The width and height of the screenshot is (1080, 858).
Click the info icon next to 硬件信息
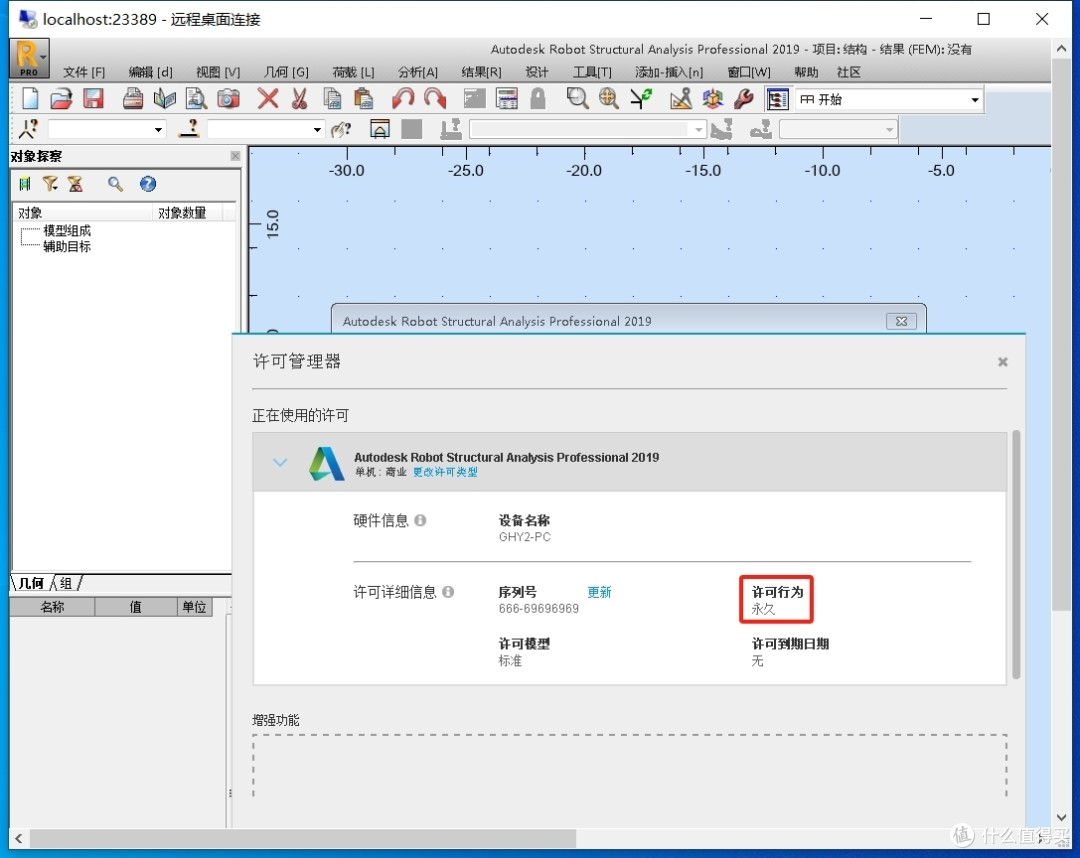click(x=420, y=521)
